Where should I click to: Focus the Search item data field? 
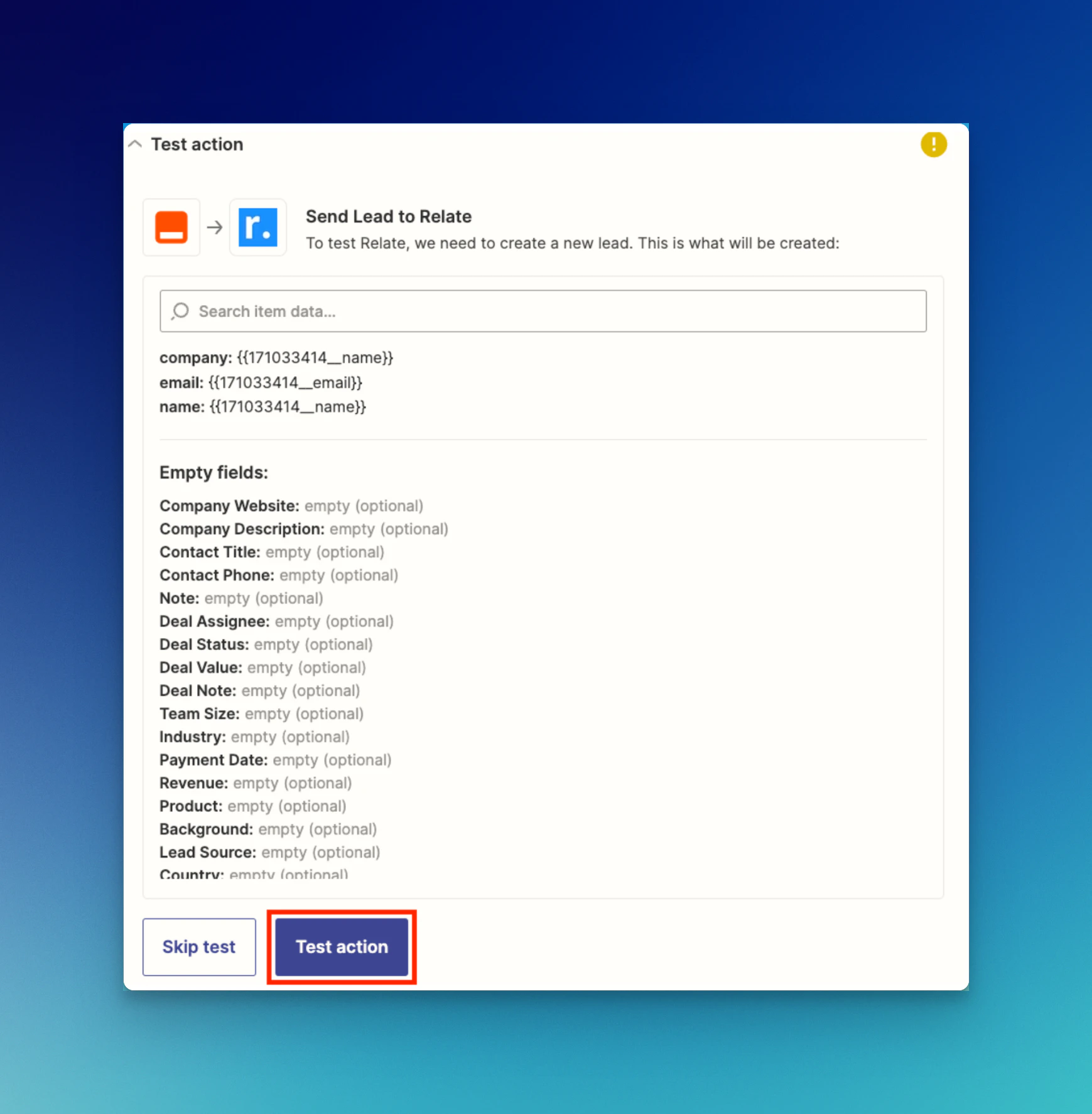click(x=543, y=311)
